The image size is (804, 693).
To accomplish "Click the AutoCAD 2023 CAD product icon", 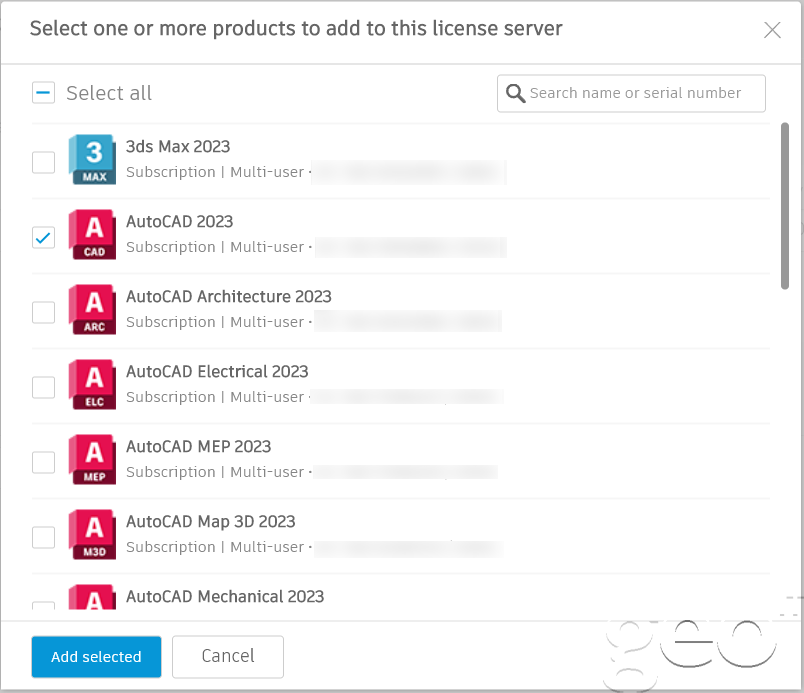I will click(x=92, y=234).
